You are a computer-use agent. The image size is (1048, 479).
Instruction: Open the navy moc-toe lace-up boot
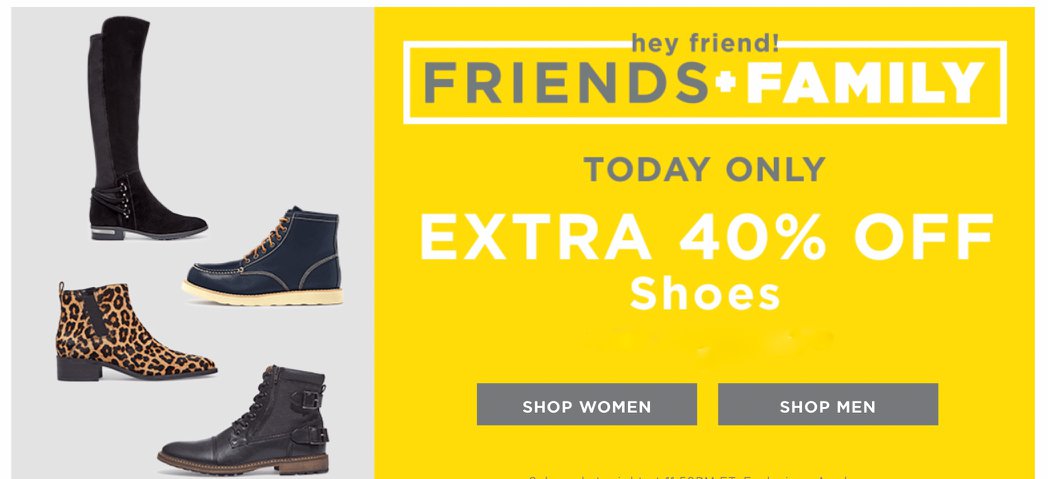(263, 256)
